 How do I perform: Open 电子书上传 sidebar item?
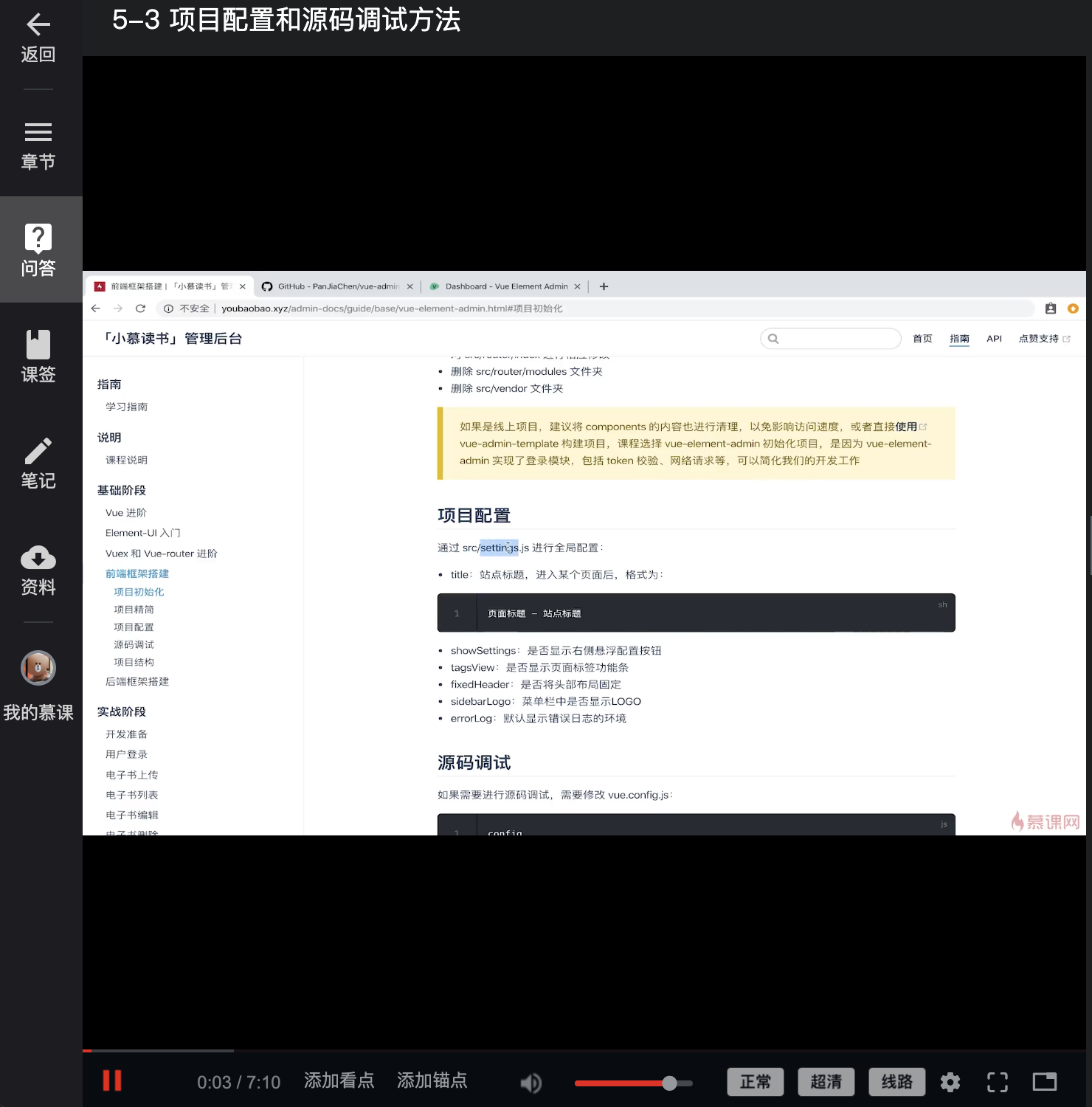click(x=131, y=775)
